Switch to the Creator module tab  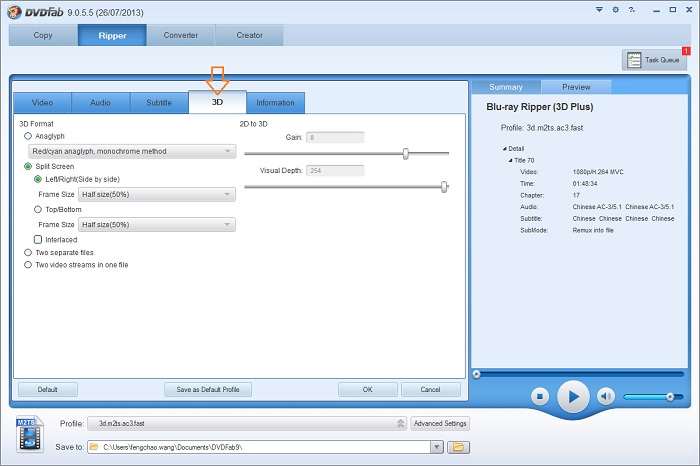point(249,35)
